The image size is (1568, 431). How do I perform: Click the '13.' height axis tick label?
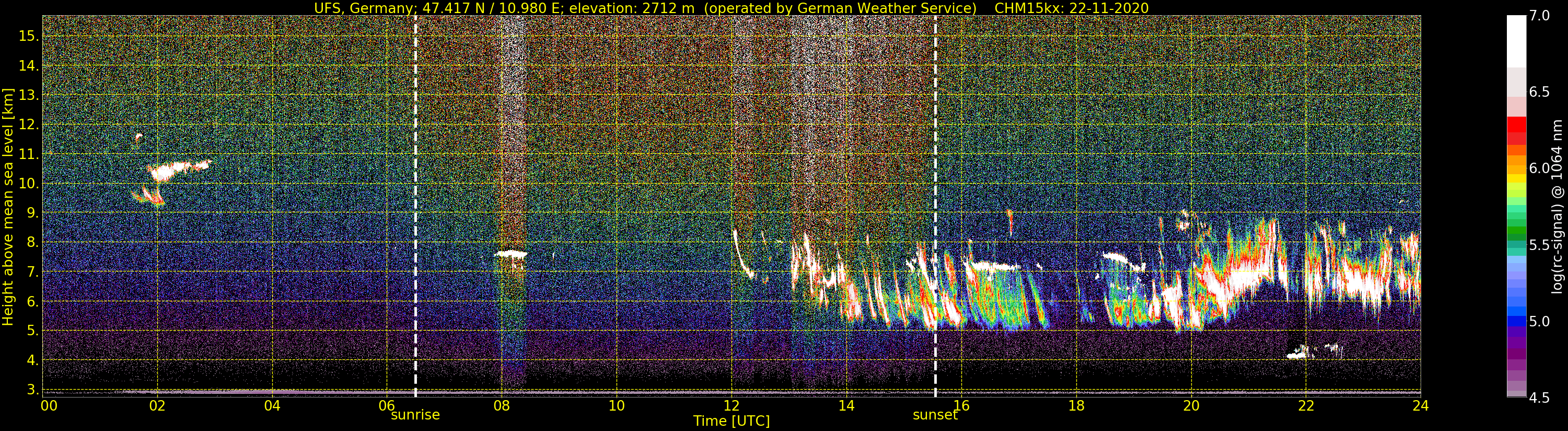click(x=29, y=95)
